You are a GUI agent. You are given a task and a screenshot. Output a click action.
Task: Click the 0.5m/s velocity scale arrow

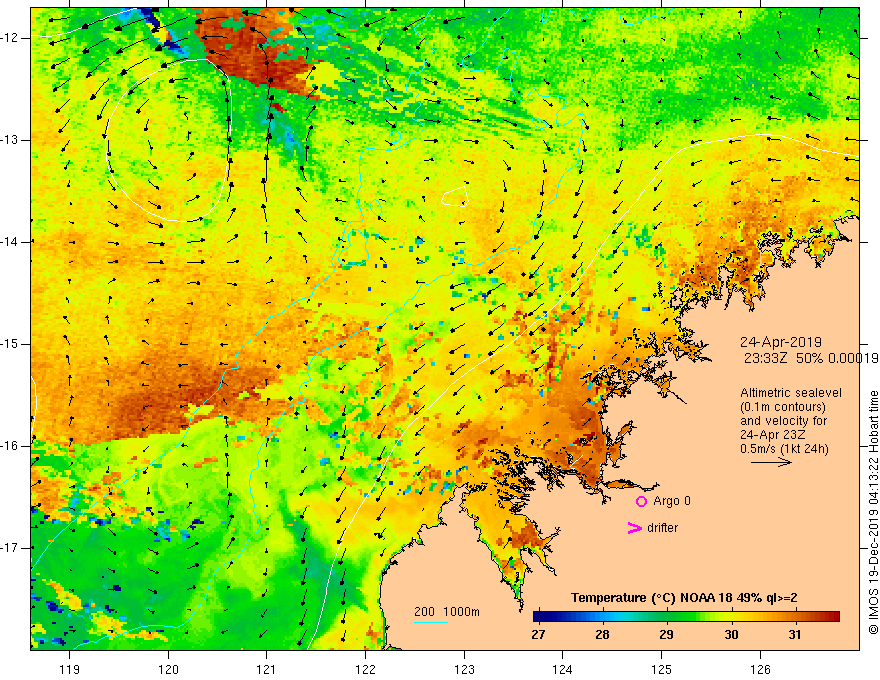click(x=771, y=462)
